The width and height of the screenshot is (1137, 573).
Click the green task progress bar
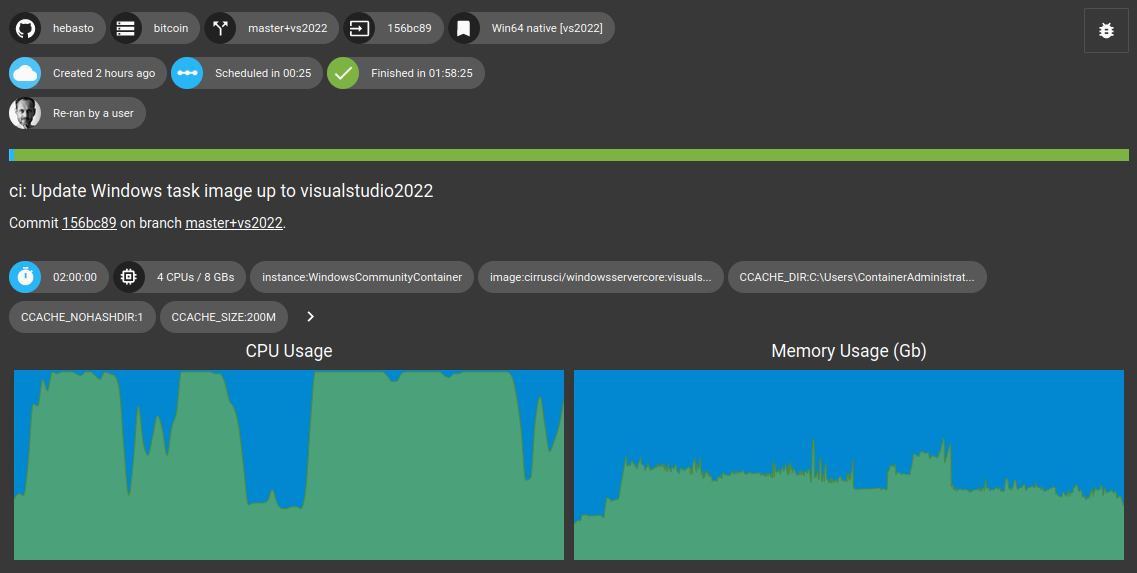click(x=569, y=155)
